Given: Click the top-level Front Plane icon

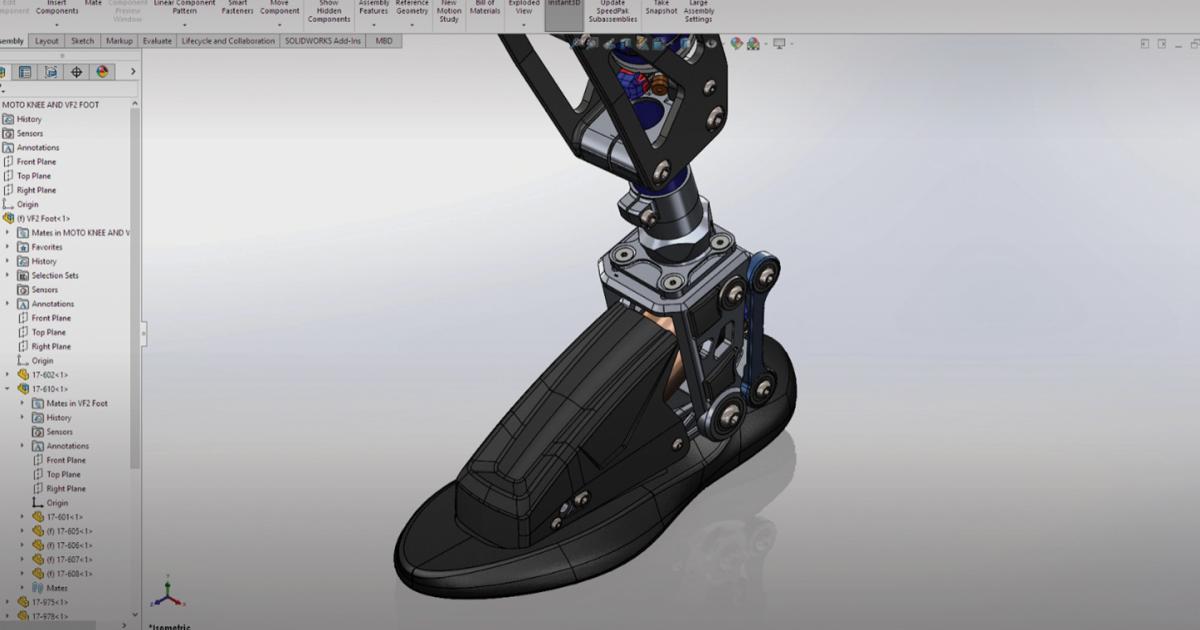Looking at the screenshot, I should pos(8,161).
